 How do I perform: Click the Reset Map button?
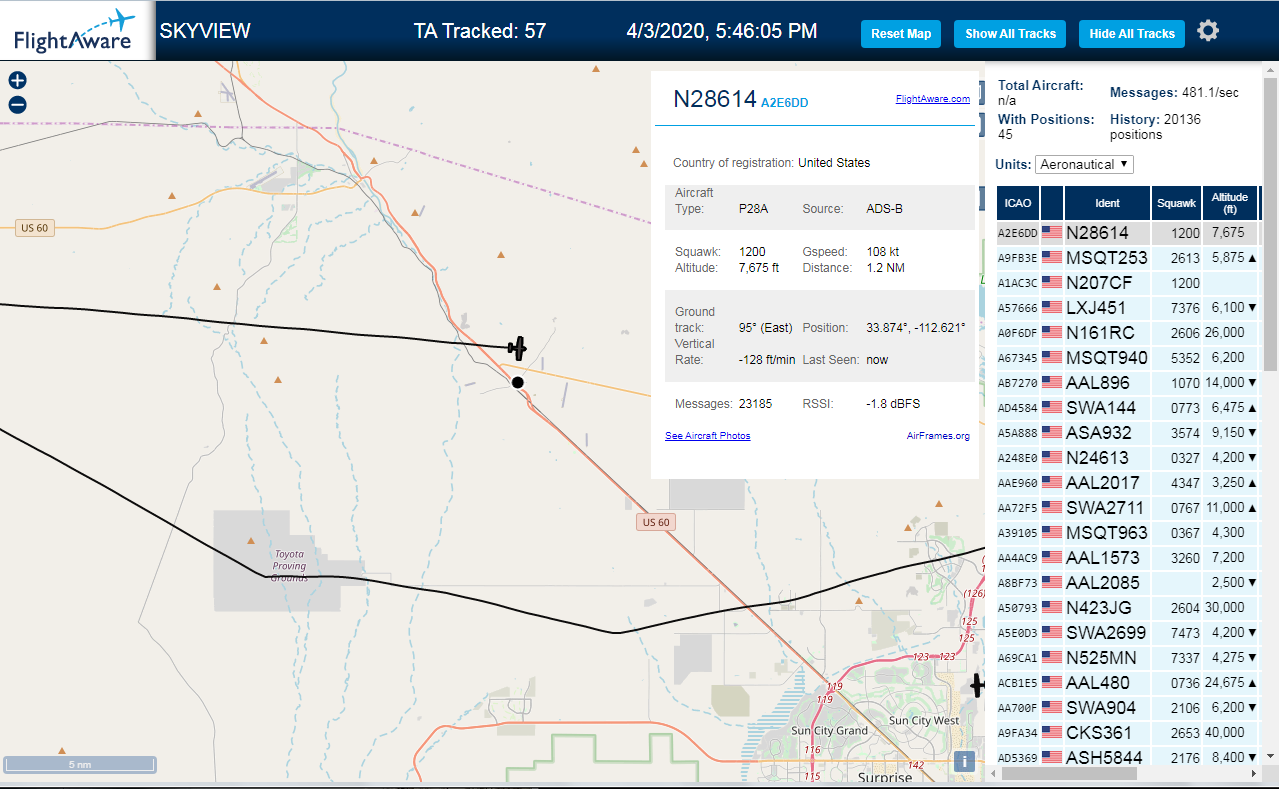tap(901, 34)
